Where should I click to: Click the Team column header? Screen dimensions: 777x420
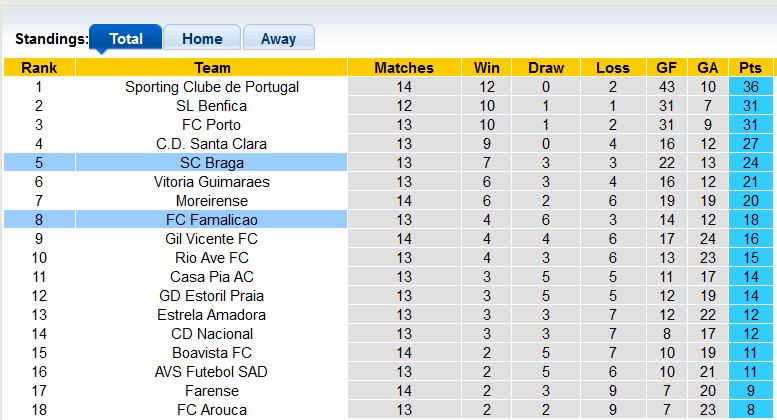212,68
